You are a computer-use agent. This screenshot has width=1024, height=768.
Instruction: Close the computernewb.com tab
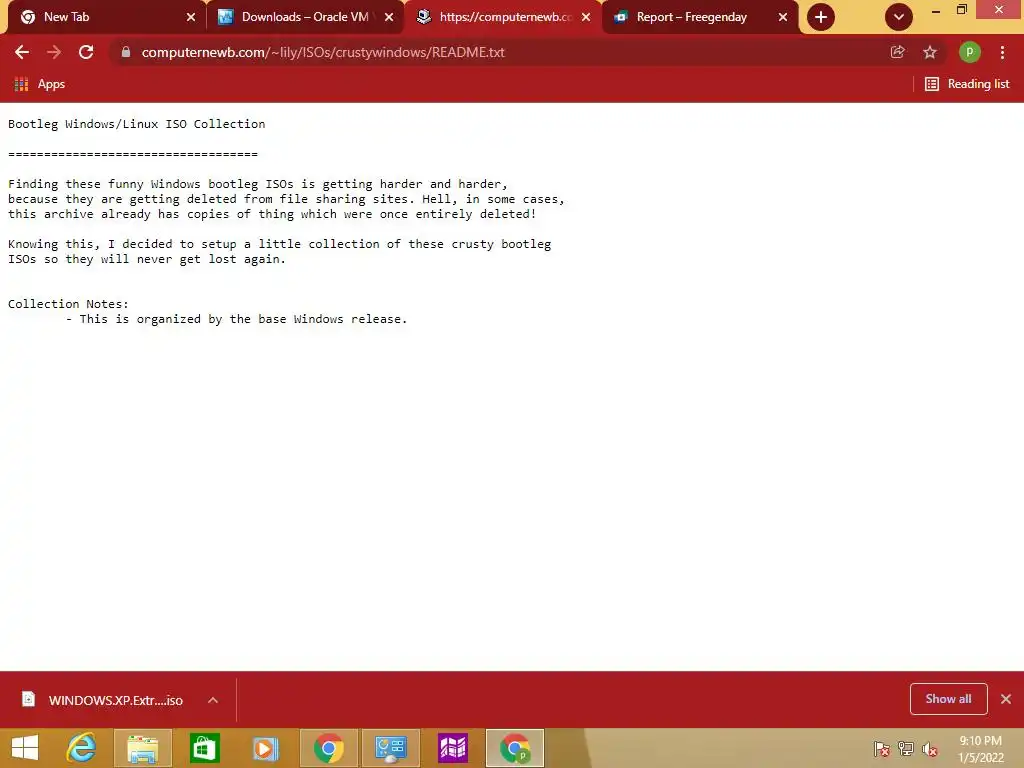pos(586,17)
